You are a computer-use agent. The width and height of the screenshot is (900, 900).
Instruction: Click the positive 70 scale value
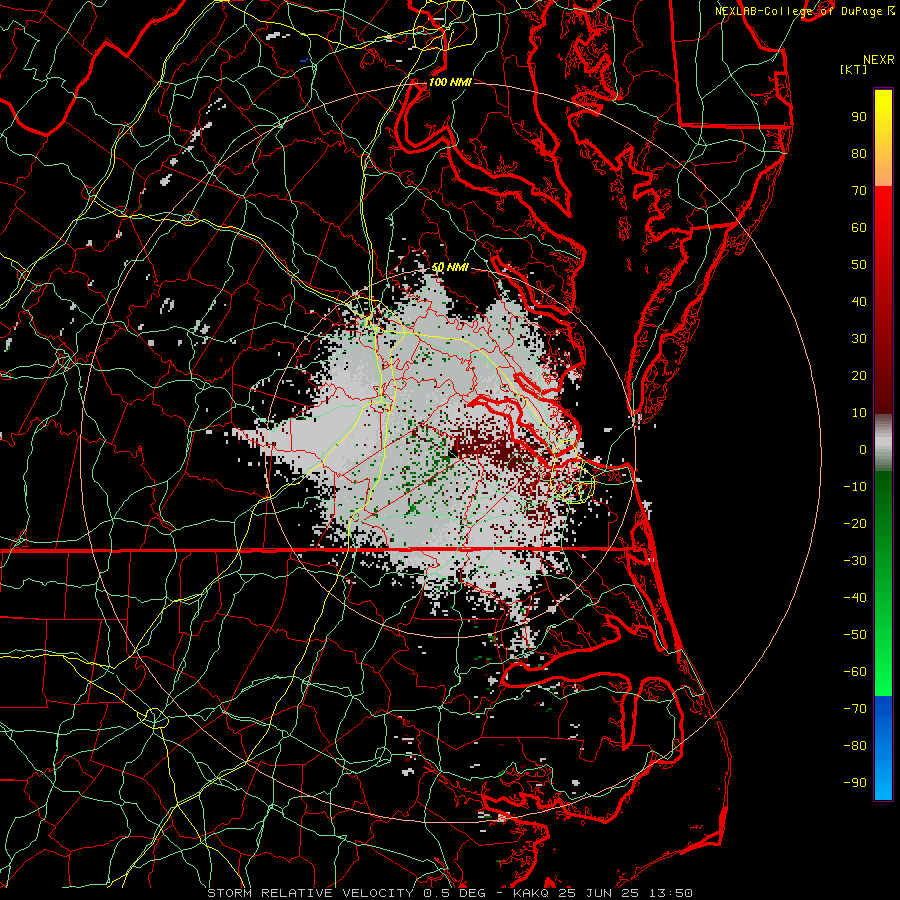pyautogui.click(x=859, y=191)
